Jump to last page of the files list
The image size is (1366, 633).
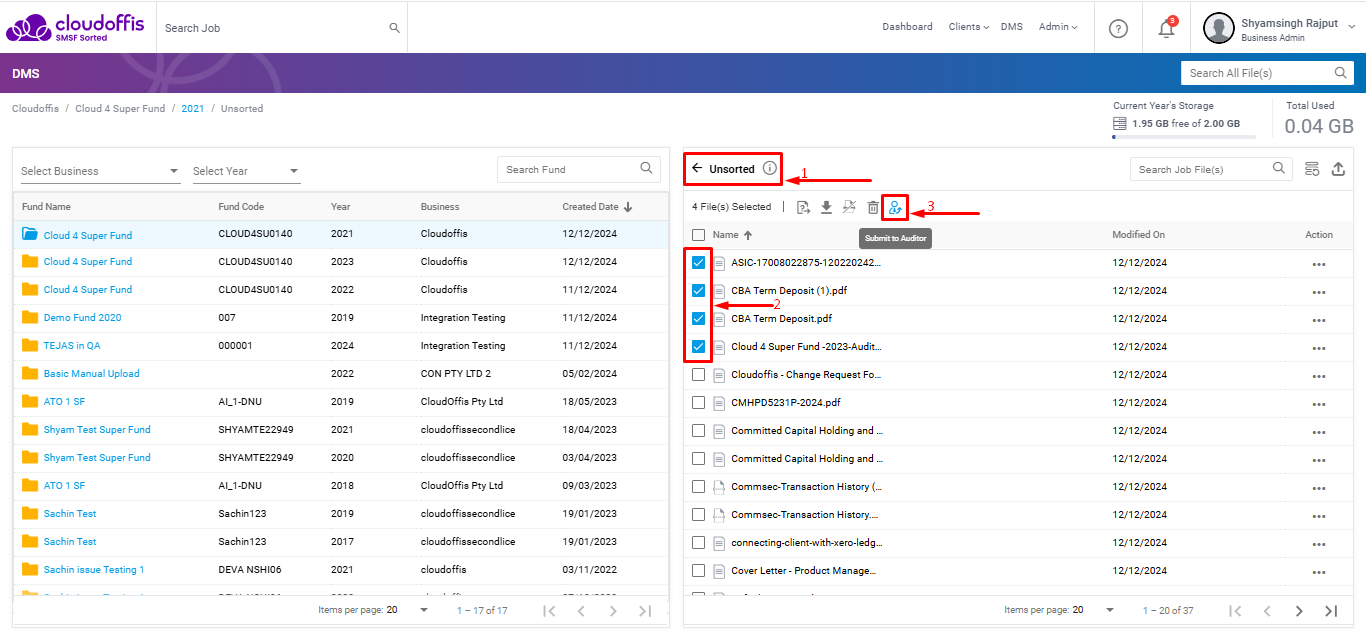1331,611
